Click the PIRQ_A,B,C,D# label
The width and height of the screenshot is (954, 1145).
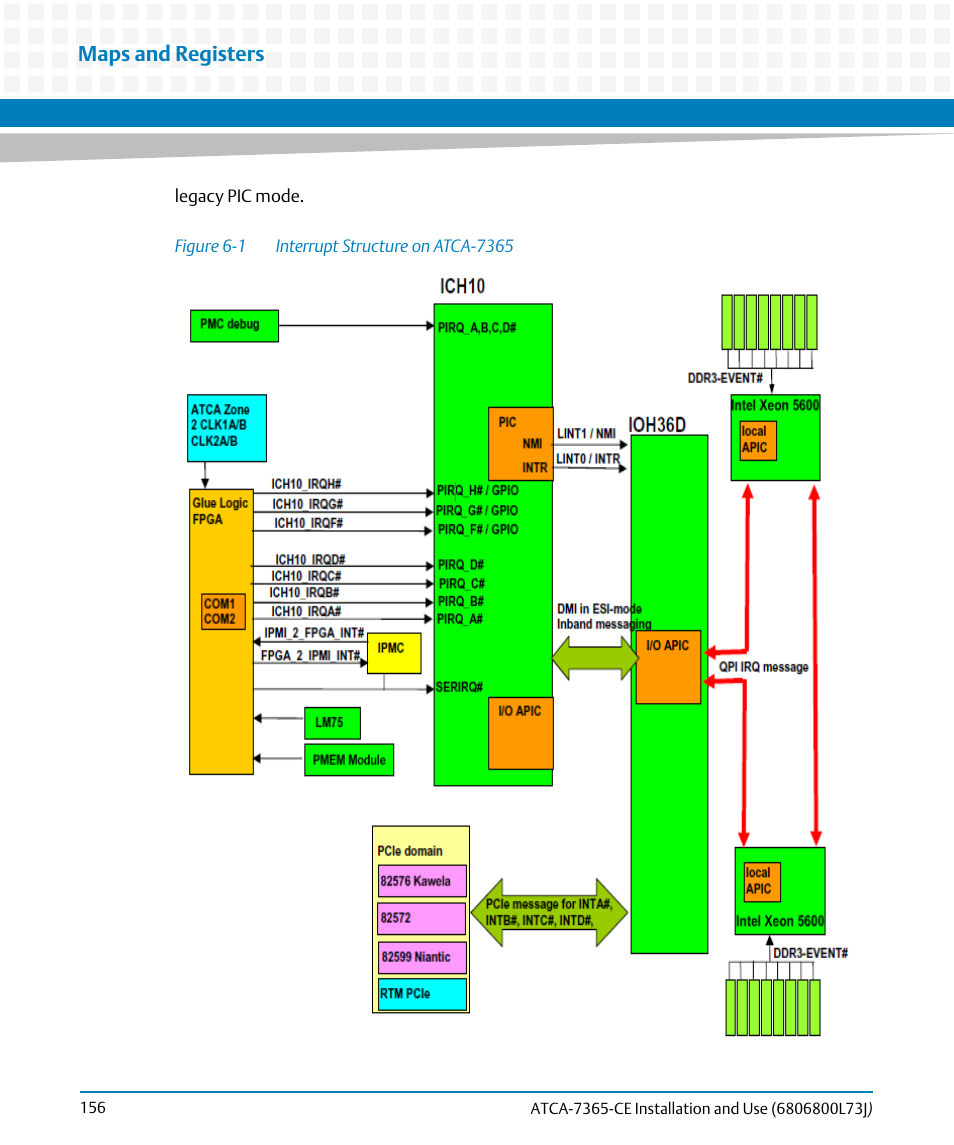point(477,328)
